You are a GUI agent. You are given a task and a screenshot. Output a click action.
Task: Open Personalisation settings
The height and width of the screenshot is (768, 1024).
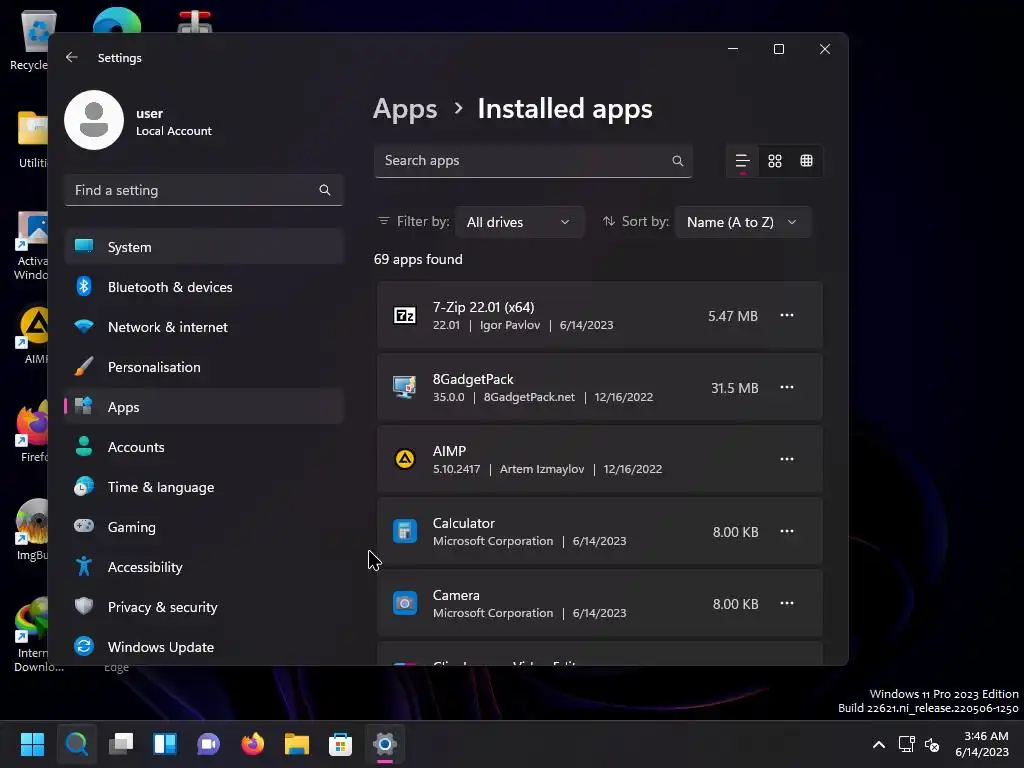tap(204, 367)
